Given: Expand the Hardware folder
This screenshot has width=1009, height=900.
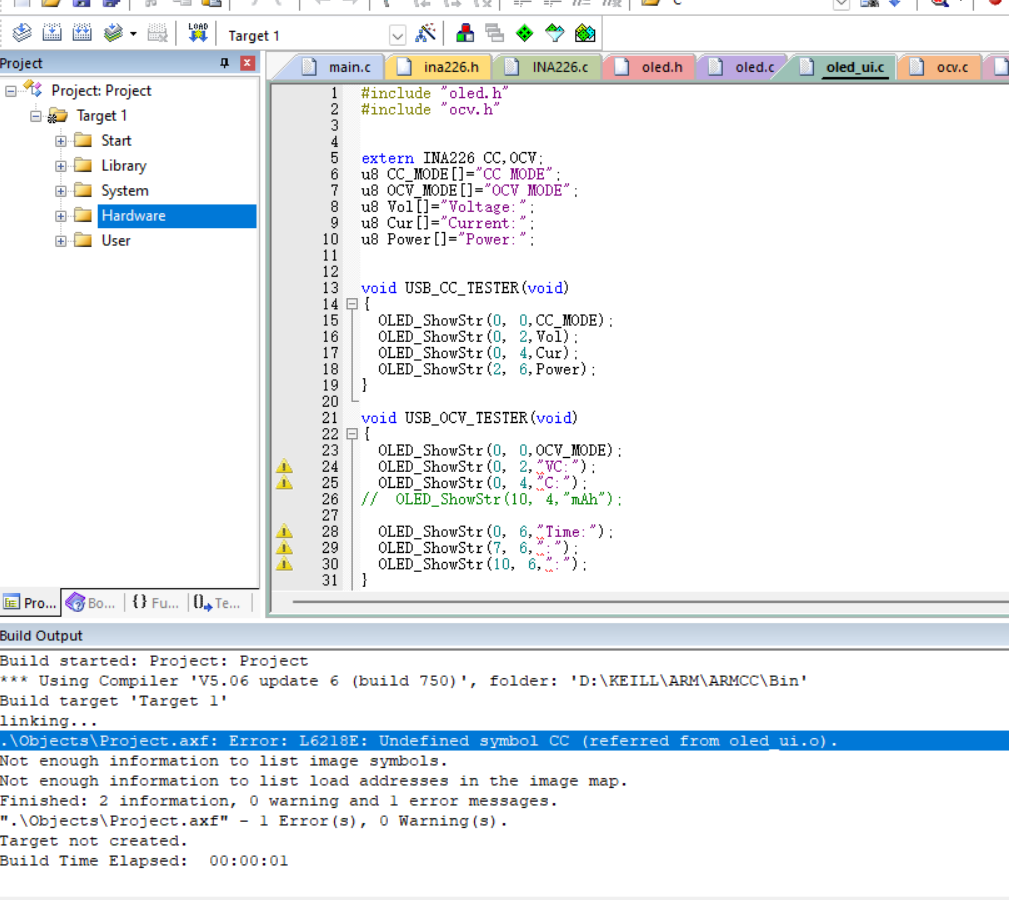Looking at the screenshot, I should pos(60,217).
